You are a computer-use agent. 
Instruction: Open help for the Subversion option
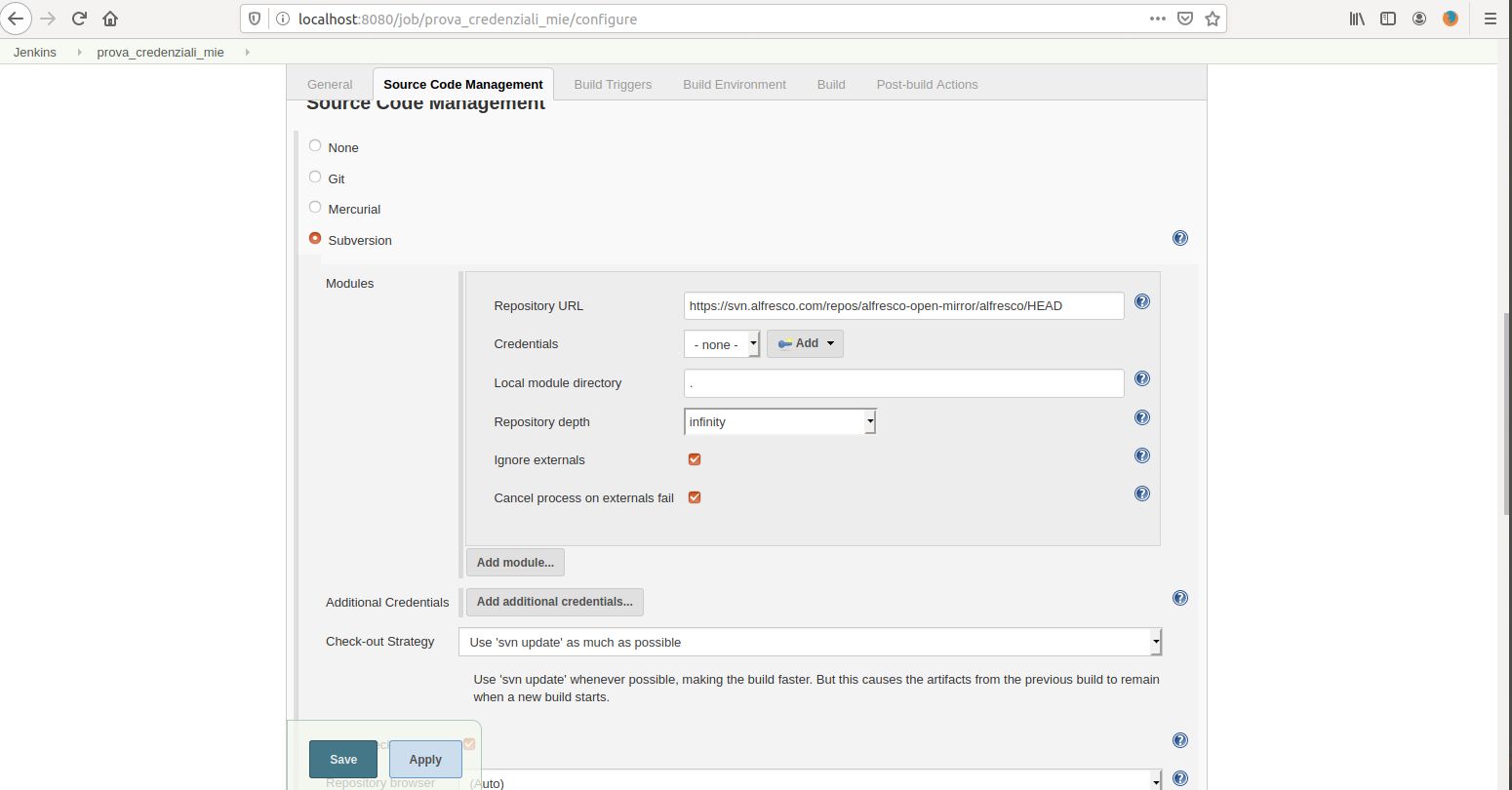[x=1180, y=238]
